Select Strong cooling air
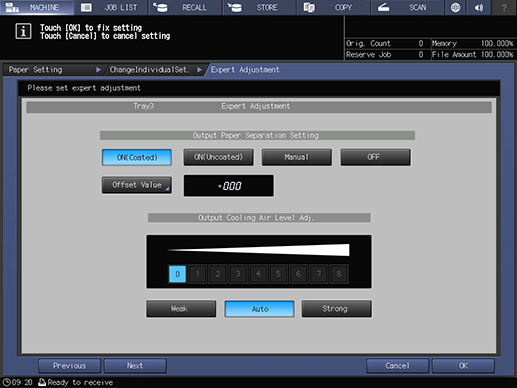This screenshot has height=388, width=517. click(x=337, y=309)
